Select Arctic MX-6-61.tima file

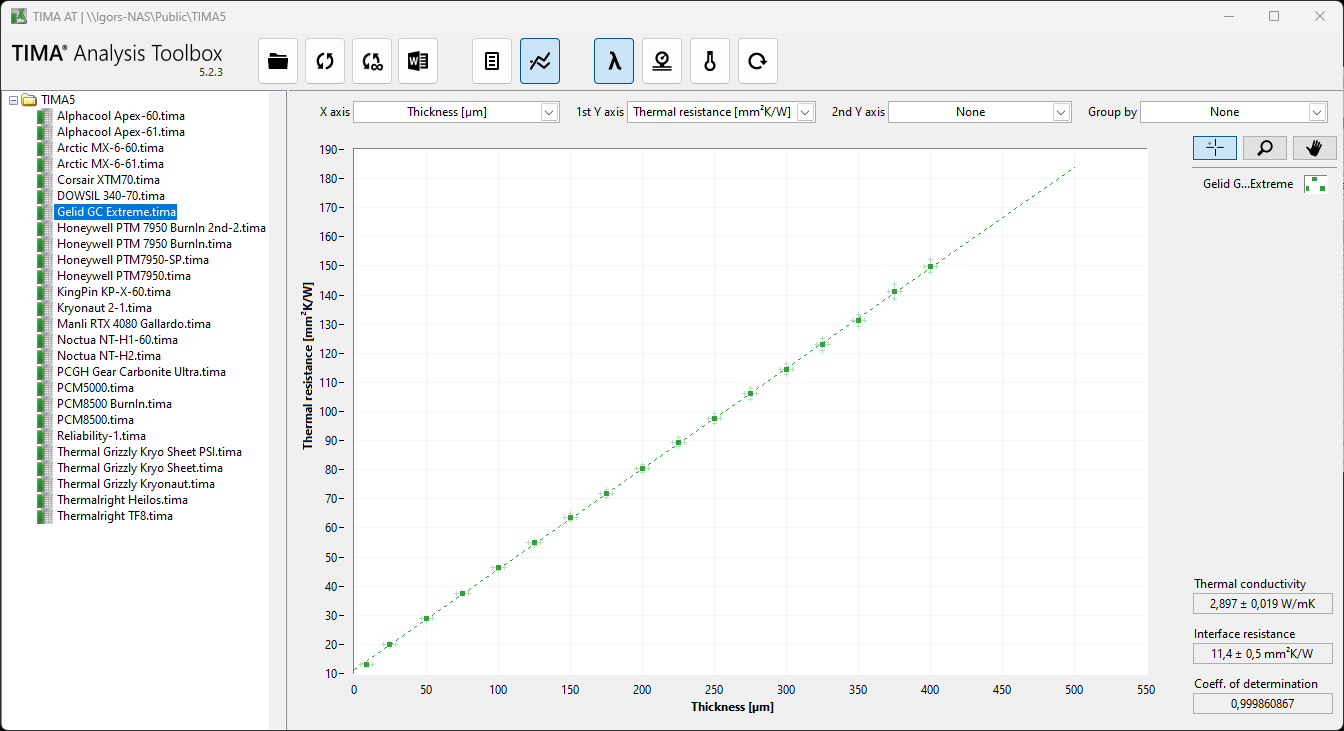[110, 164]
